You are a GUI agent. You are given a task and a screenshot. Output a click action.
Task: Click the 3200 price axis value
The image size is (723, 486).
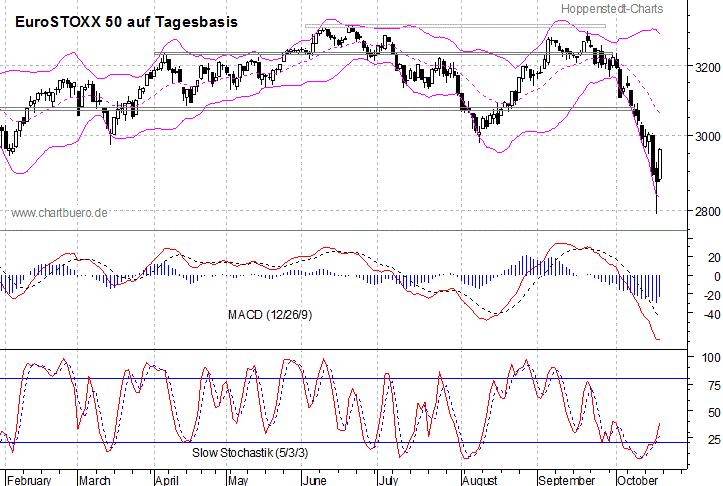707,67
